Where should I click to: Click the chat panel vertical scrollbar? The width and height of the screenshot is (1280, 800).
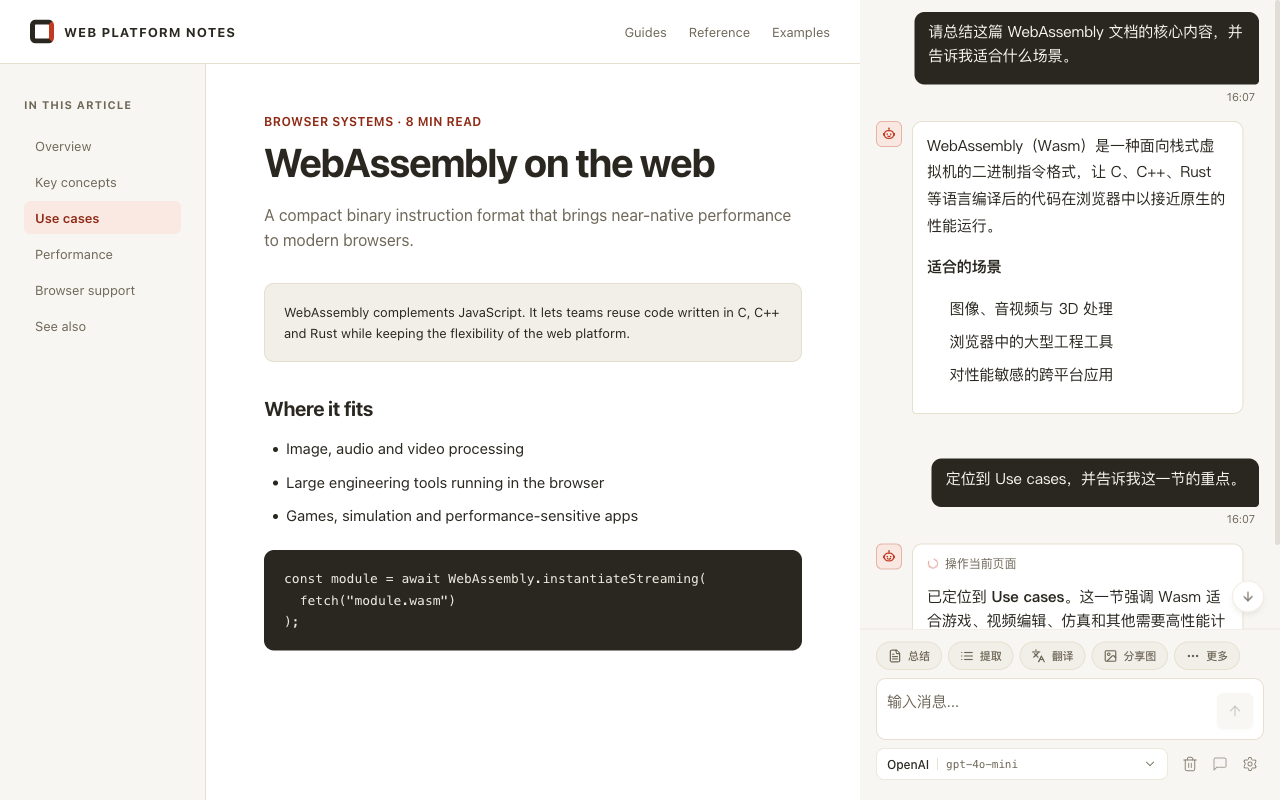point(1276,272)
